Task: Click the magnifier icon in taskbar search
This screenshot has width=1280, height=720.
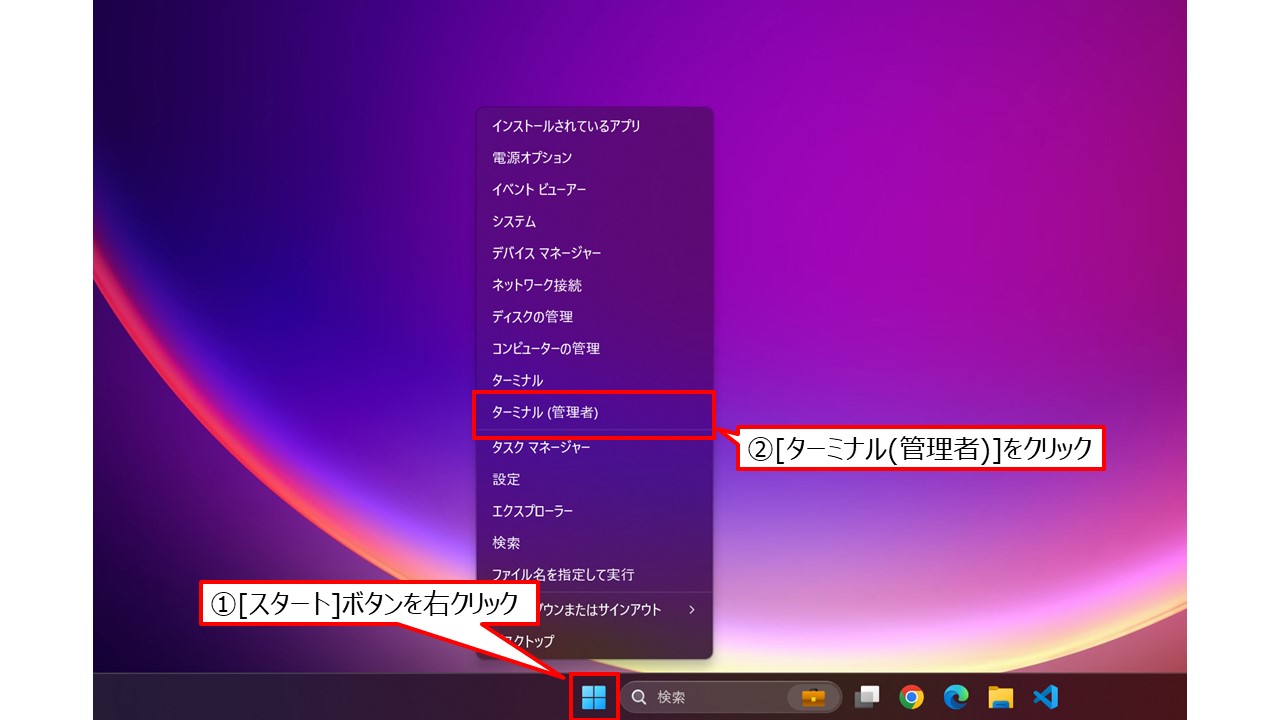Action: coord(640,697)
